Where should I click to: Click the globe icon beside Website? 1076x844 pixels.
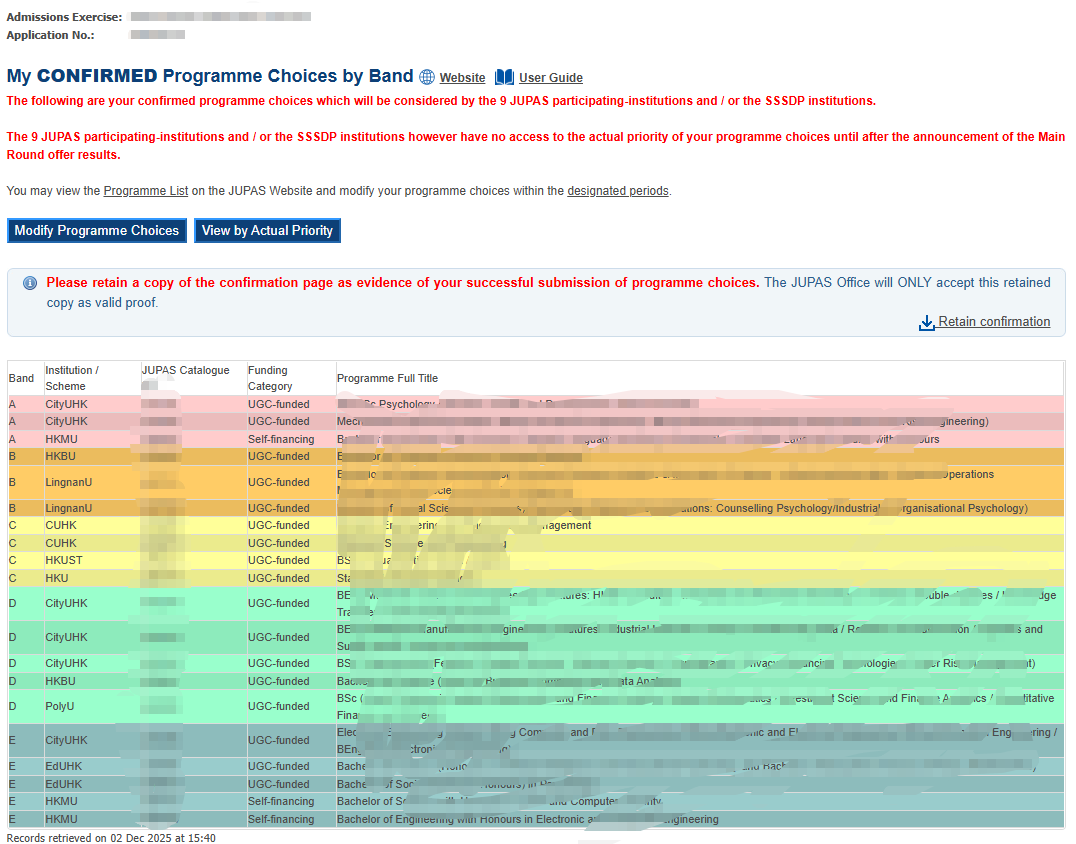(427, 77)
